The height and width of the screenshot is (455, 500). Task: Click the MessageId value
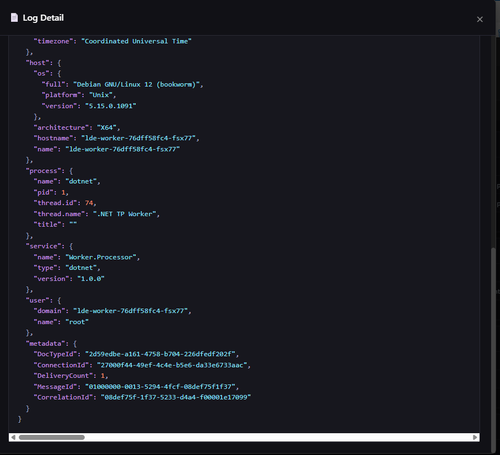[160, 387]
